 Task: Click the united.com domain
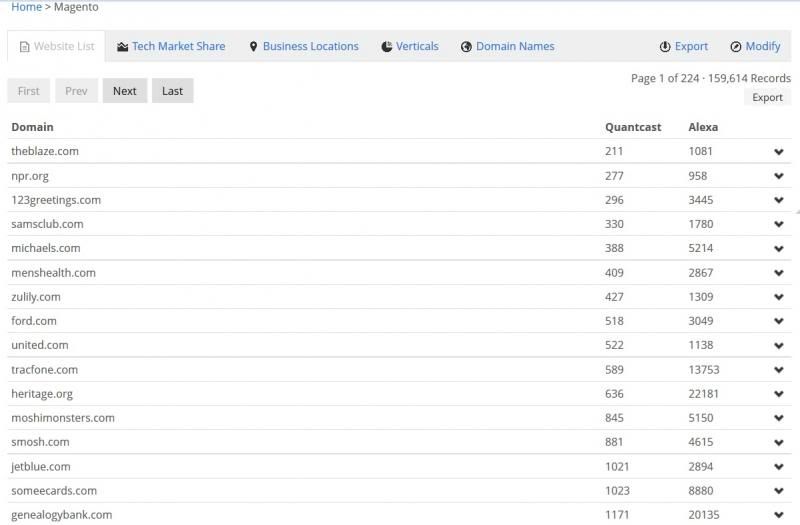(x=40, y=345)
